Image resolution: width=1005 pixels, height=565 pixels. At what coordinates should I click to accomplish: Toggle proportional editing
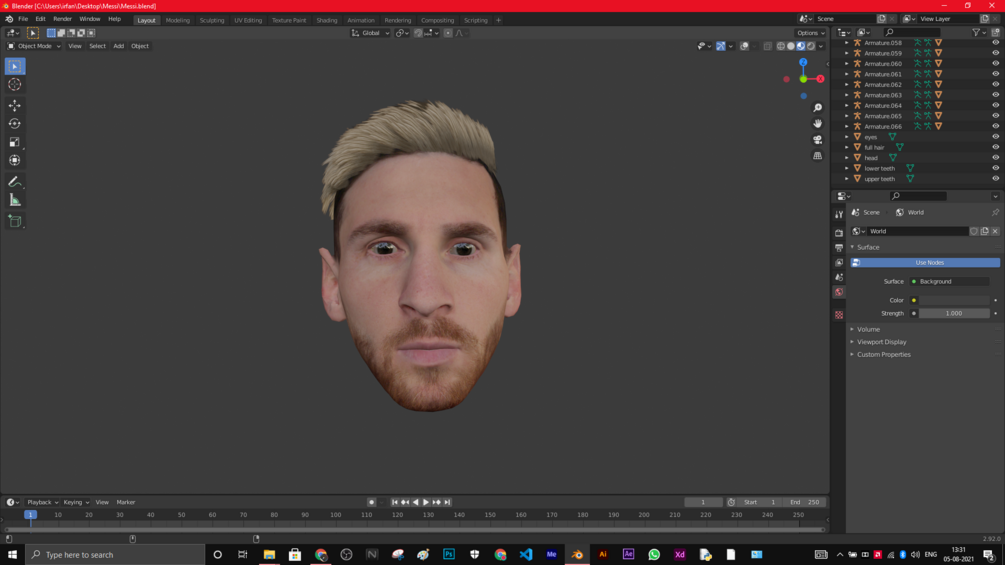[448, 33]
